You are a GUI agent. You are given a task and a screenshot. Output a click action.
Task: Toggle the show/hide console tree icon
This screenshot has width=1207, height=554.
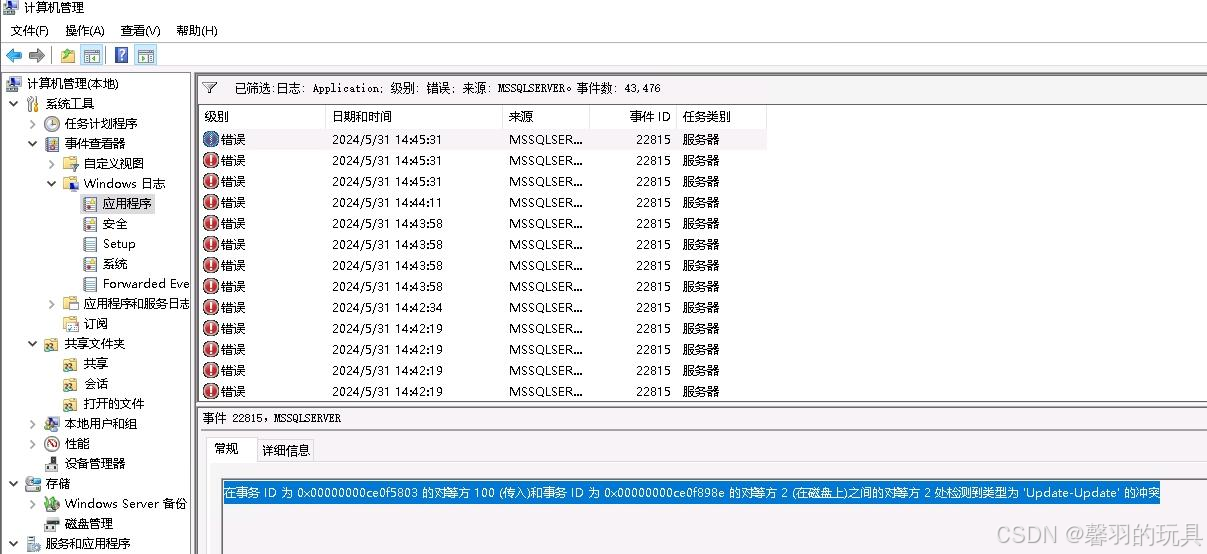(x=91, y=56)
